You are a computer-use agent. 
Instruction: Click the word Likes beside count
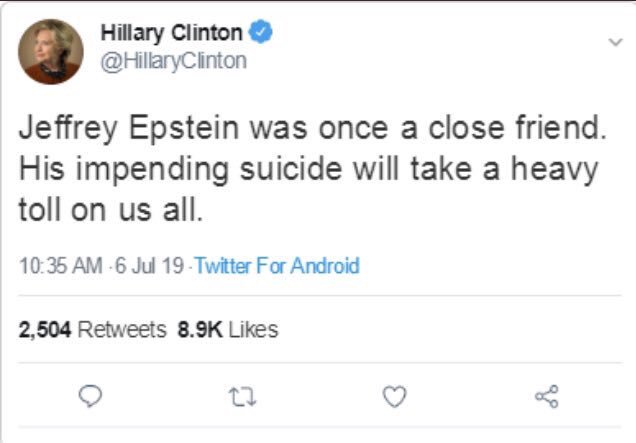(254, 329)
